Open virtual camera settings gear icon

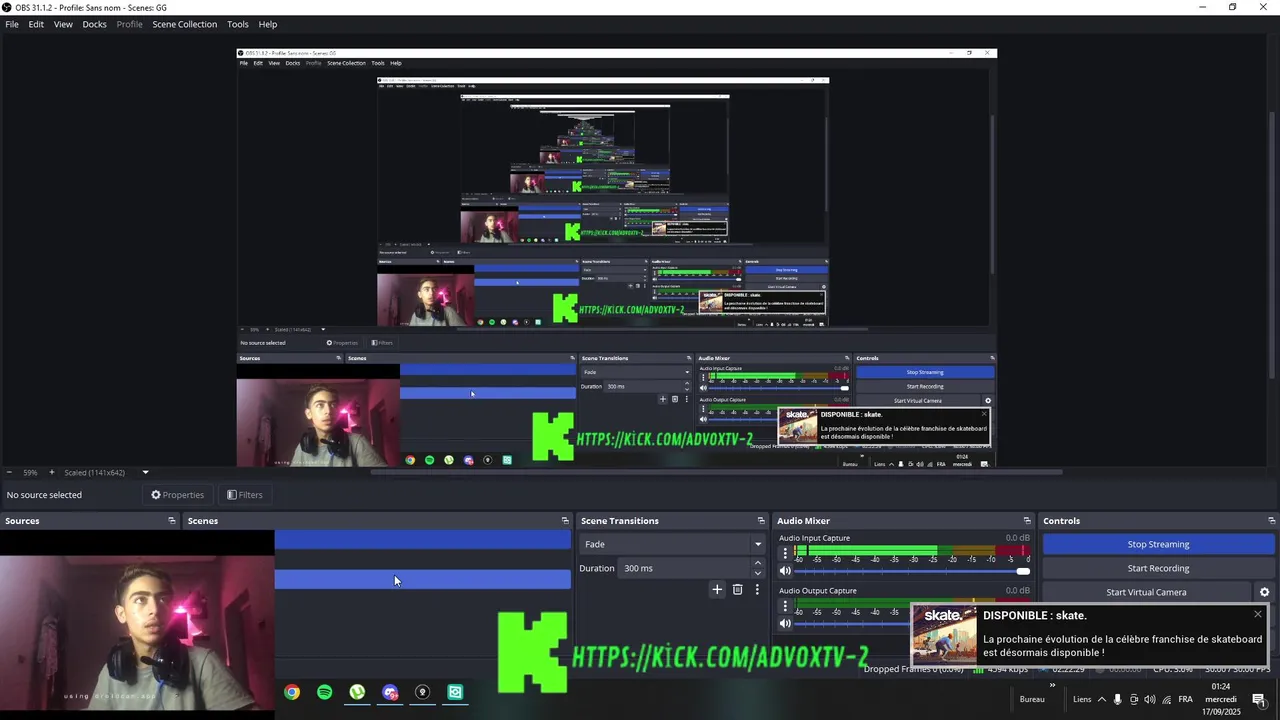(x=1264, y=592)
